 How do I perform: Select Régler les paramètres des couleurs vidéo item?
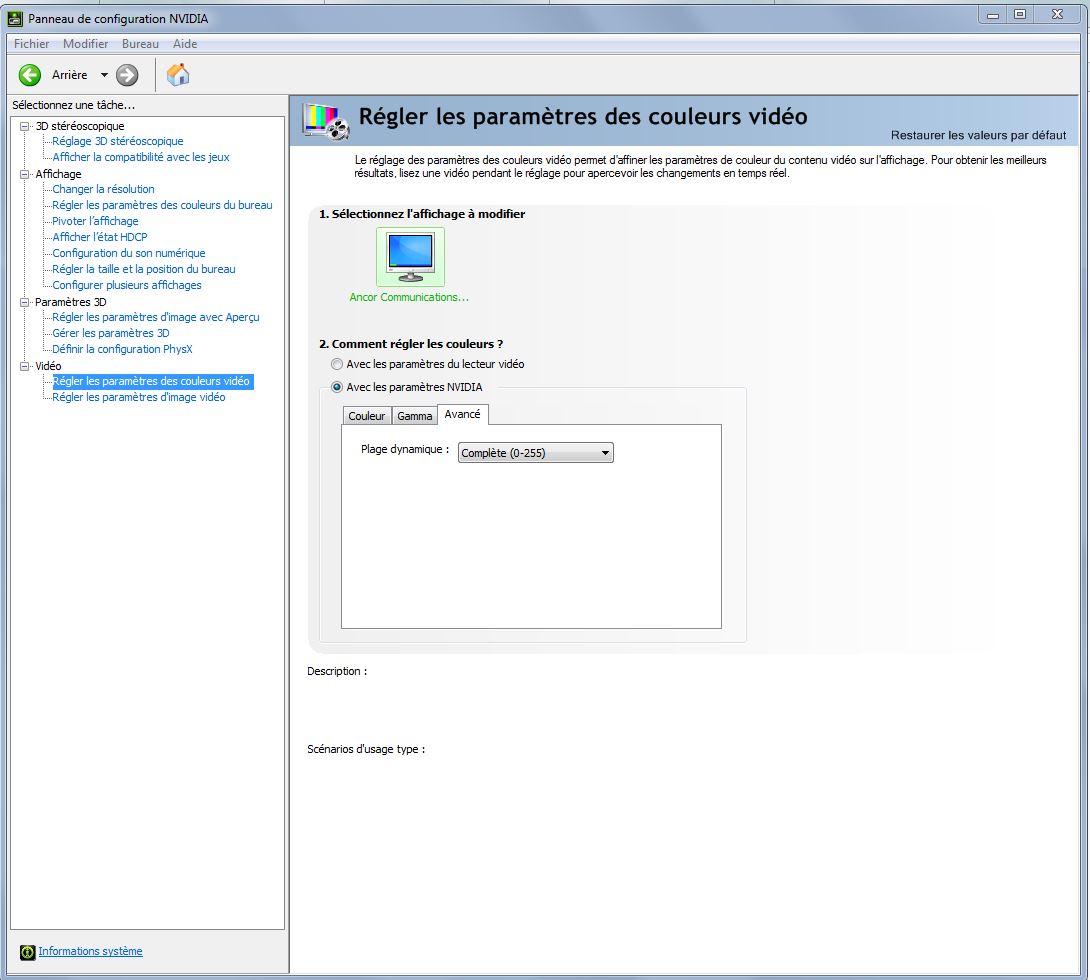coord(152,382)
